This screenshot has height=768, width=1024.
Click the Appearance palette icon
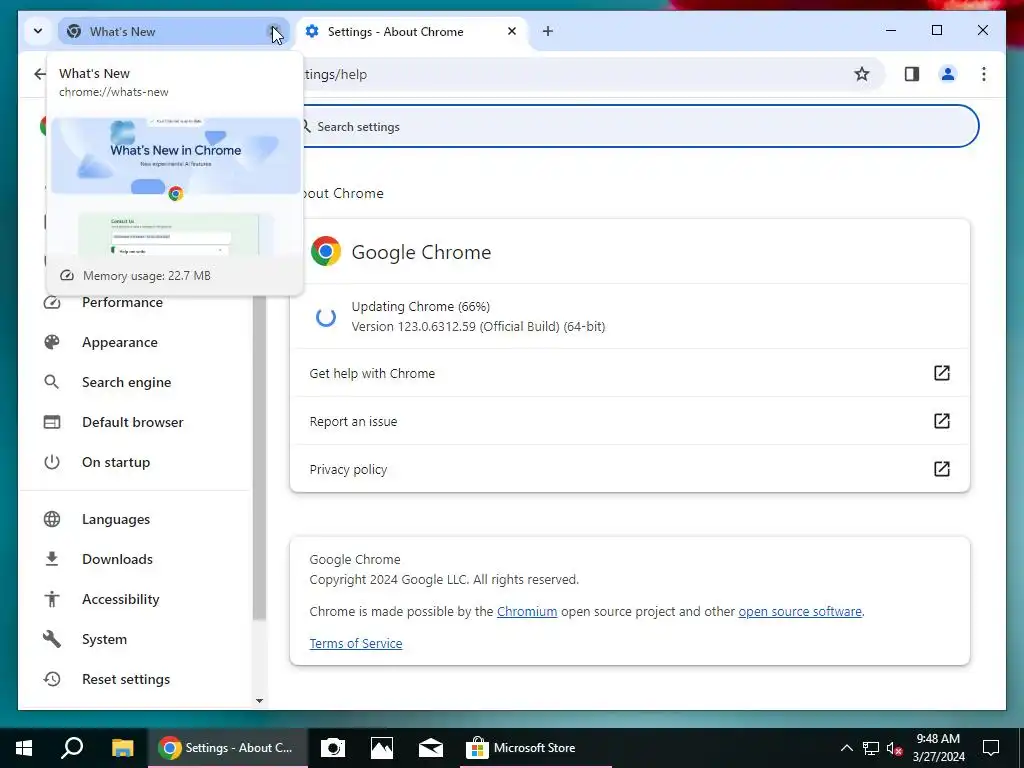52,342
